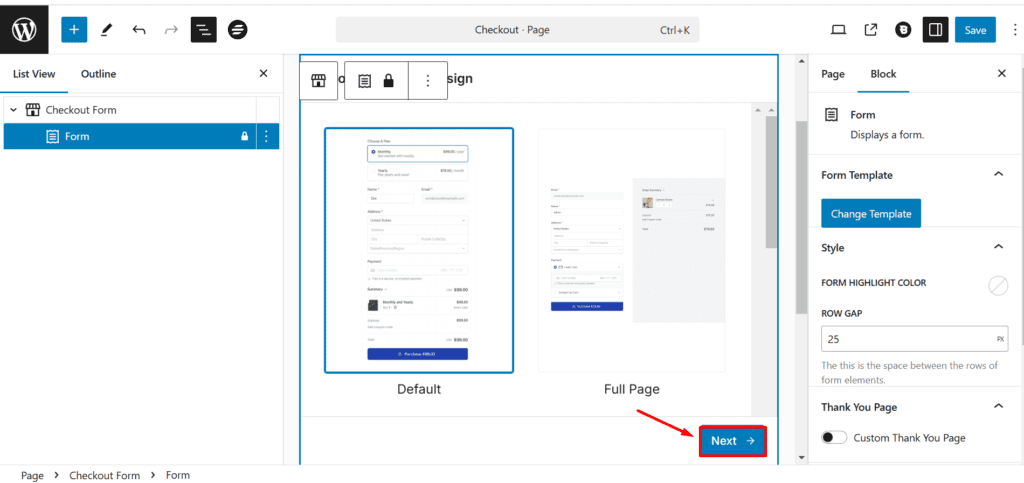Viewport: 1024px width, 483px height.
Task: Open the Form Highlight Color swatch
Action: (997, 286)
